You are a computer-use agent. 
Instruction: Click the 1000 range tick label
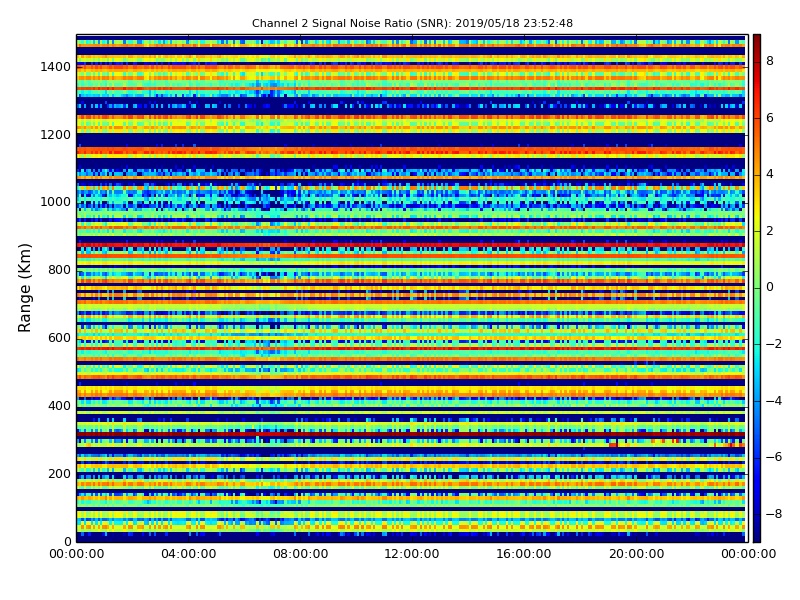(56, 202)
